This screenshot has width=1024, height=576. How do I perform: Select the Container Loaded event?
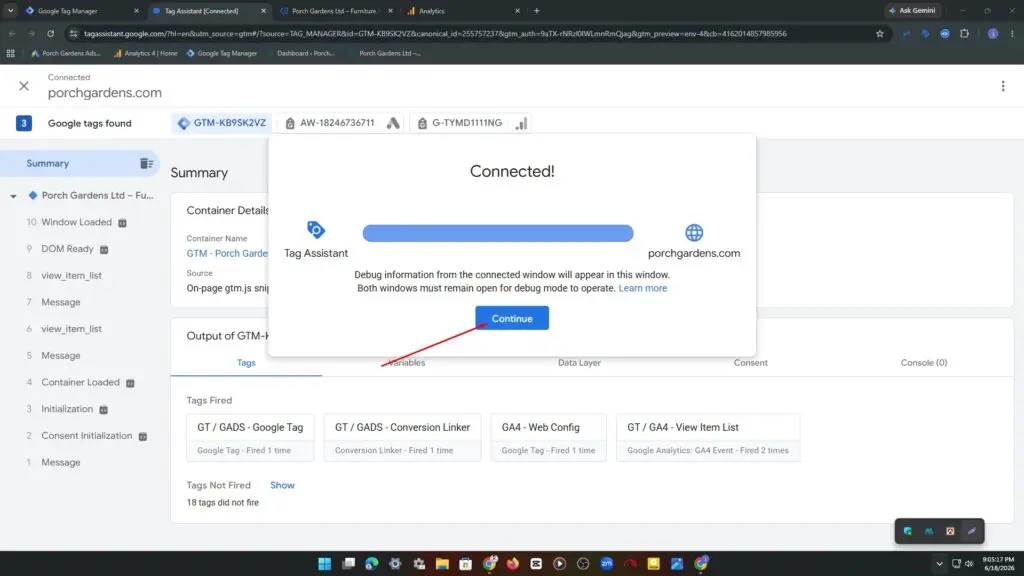(x=80, y=382)
